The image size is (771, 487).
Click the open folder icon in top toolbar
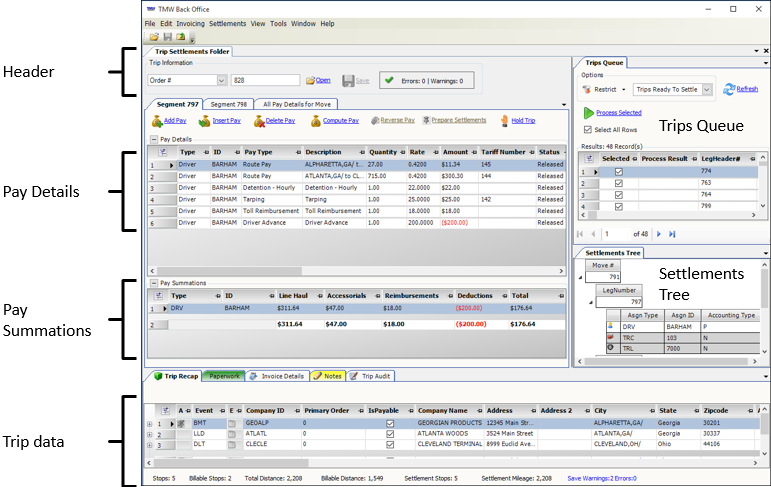pyautogui.click(x=153, y=36)
